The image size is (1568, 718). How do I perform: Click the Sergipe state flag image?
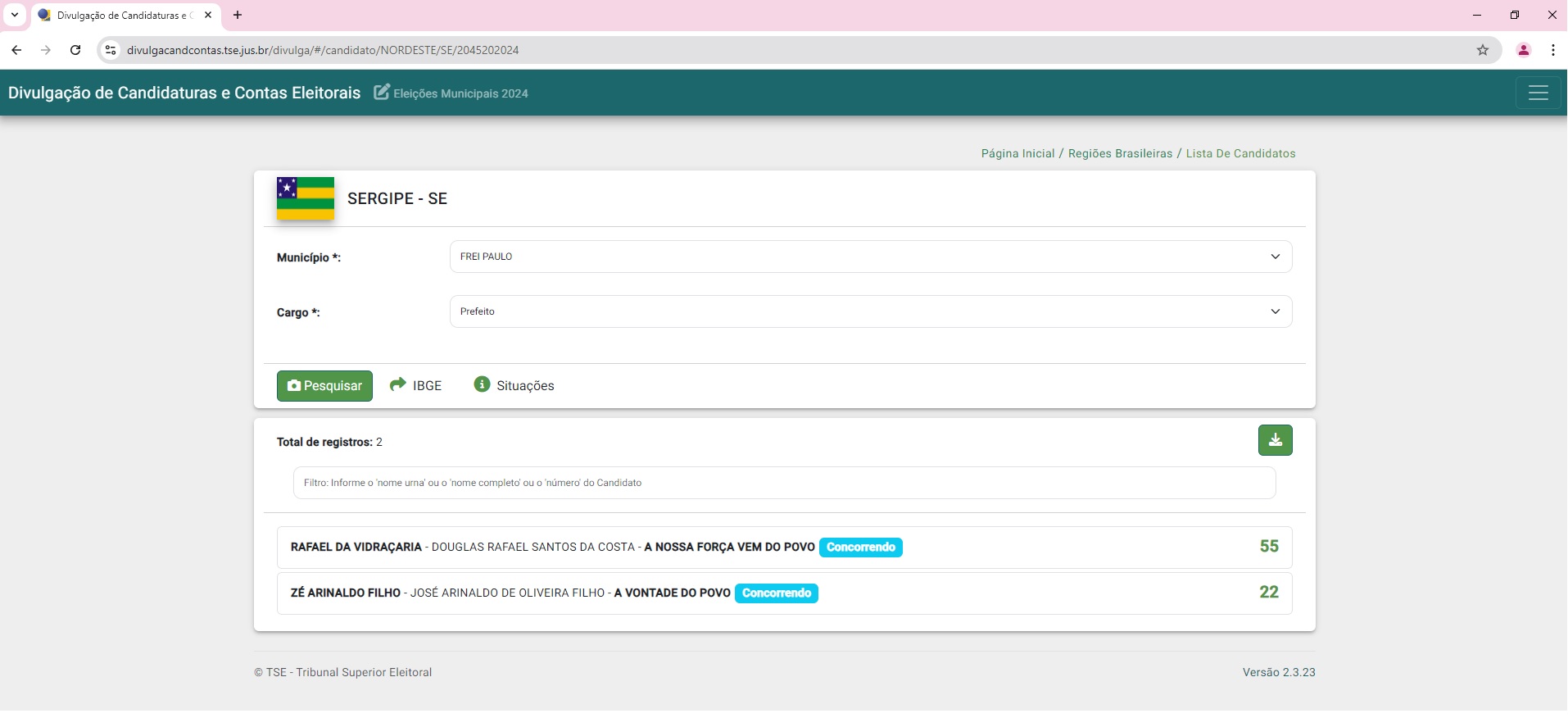click(x=306, y=198)
